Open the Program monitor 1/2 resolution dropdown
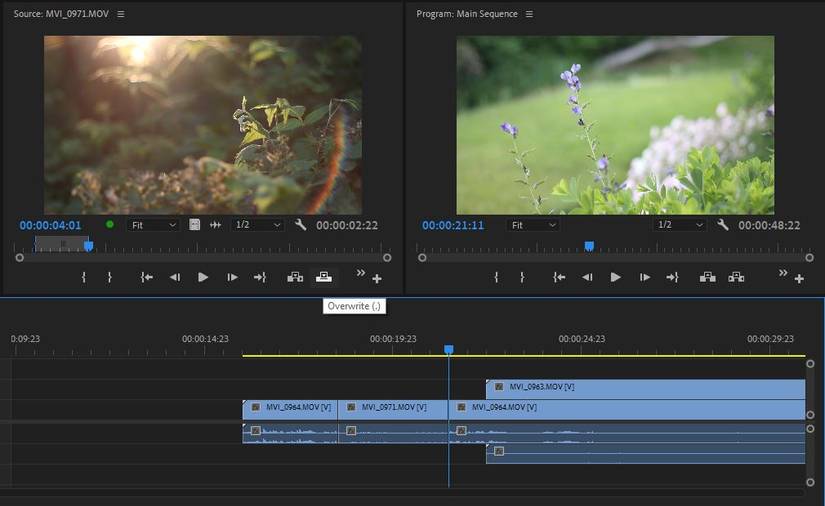Screen dimensions: 825x506 click(x=680, y=225)
